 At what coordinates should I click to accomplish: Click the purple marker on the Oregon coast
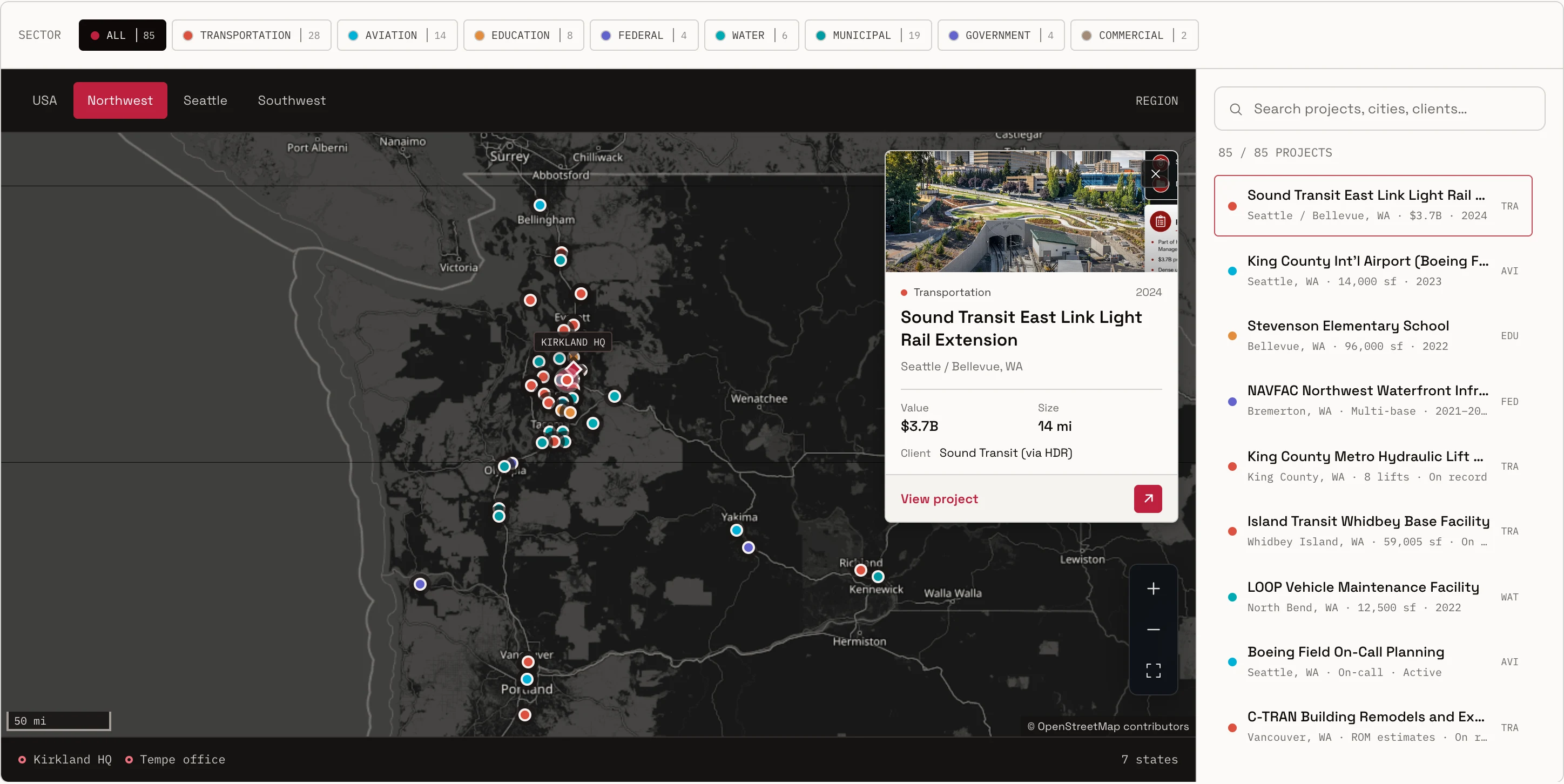pyautogui.click(x=420, y=584)
